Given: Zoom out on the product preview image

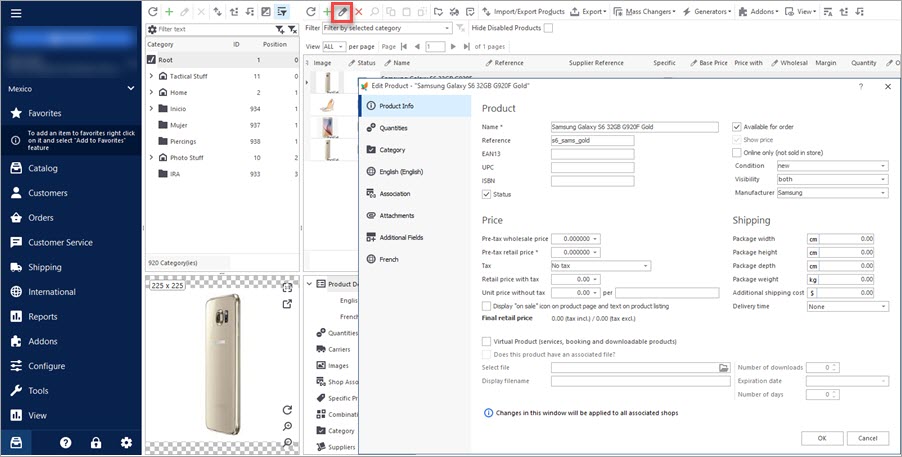Looking at the screenshot, I should [287, 442].
